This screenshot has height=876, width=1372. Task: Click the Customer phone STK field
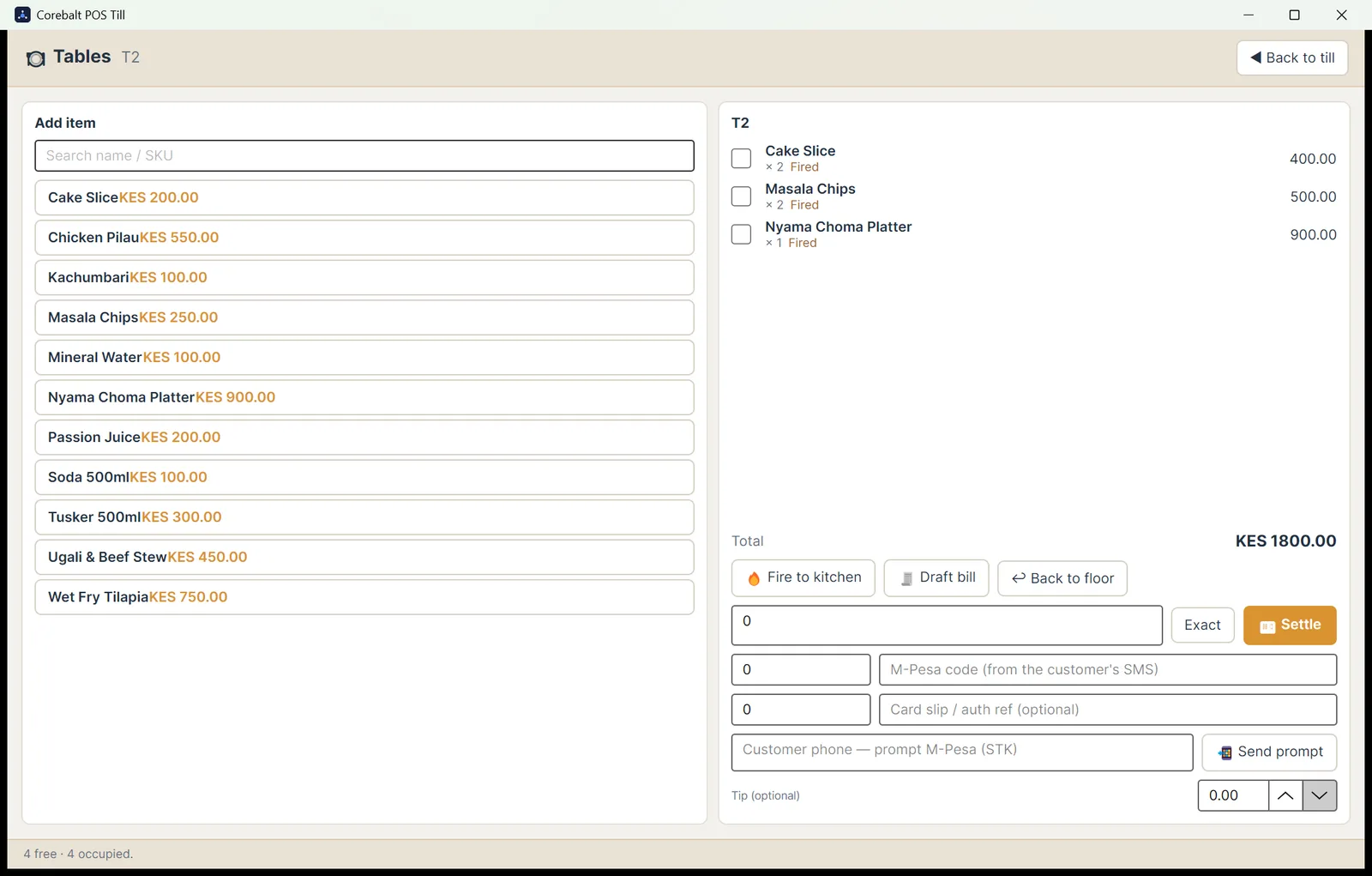(962, 752)
